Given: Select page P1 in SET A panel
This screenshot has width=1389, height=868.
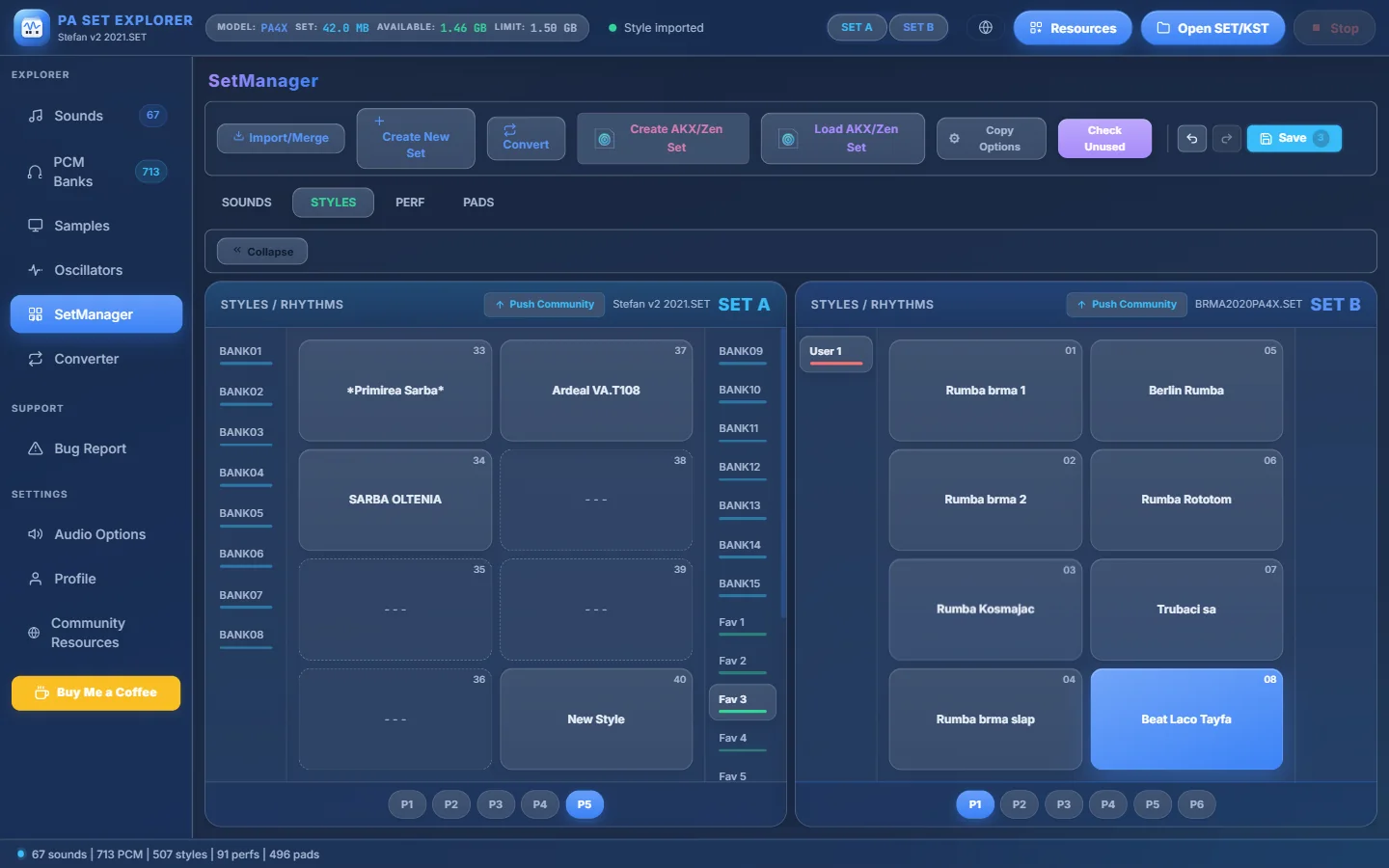Looking at the screenshot, I should click(407, 804).
